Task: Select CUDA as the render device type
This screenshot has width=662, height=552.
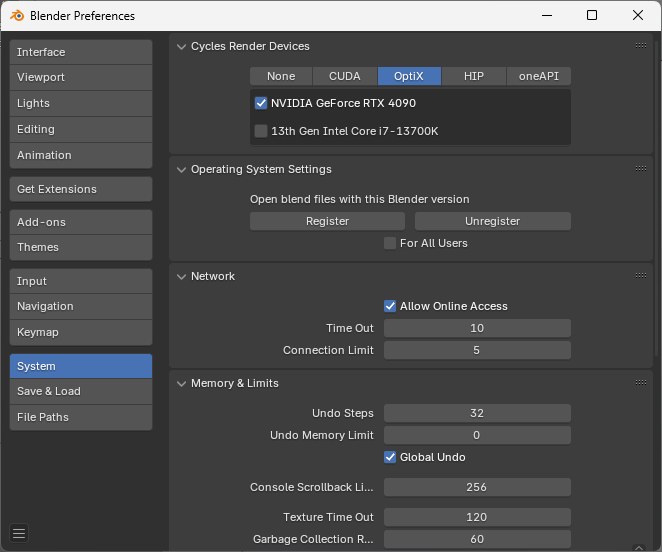Action: point(345,76)
